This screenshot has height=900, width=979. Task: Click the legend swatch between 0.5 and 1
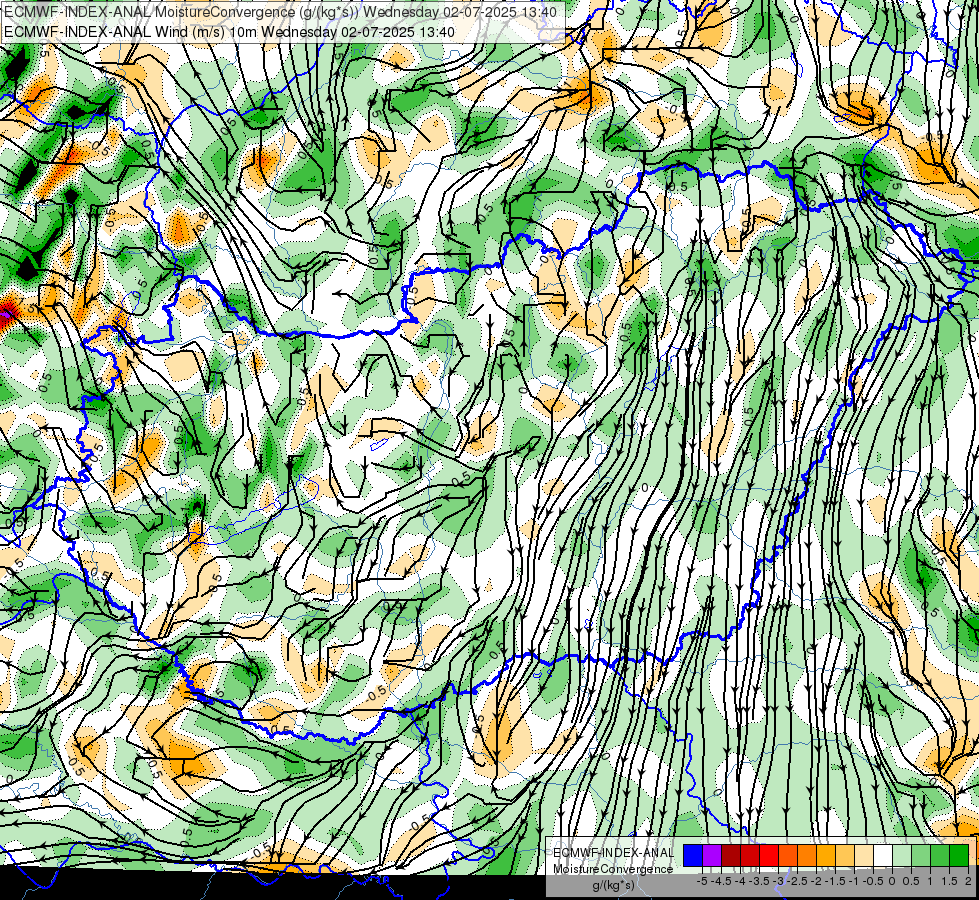point(921,856)
